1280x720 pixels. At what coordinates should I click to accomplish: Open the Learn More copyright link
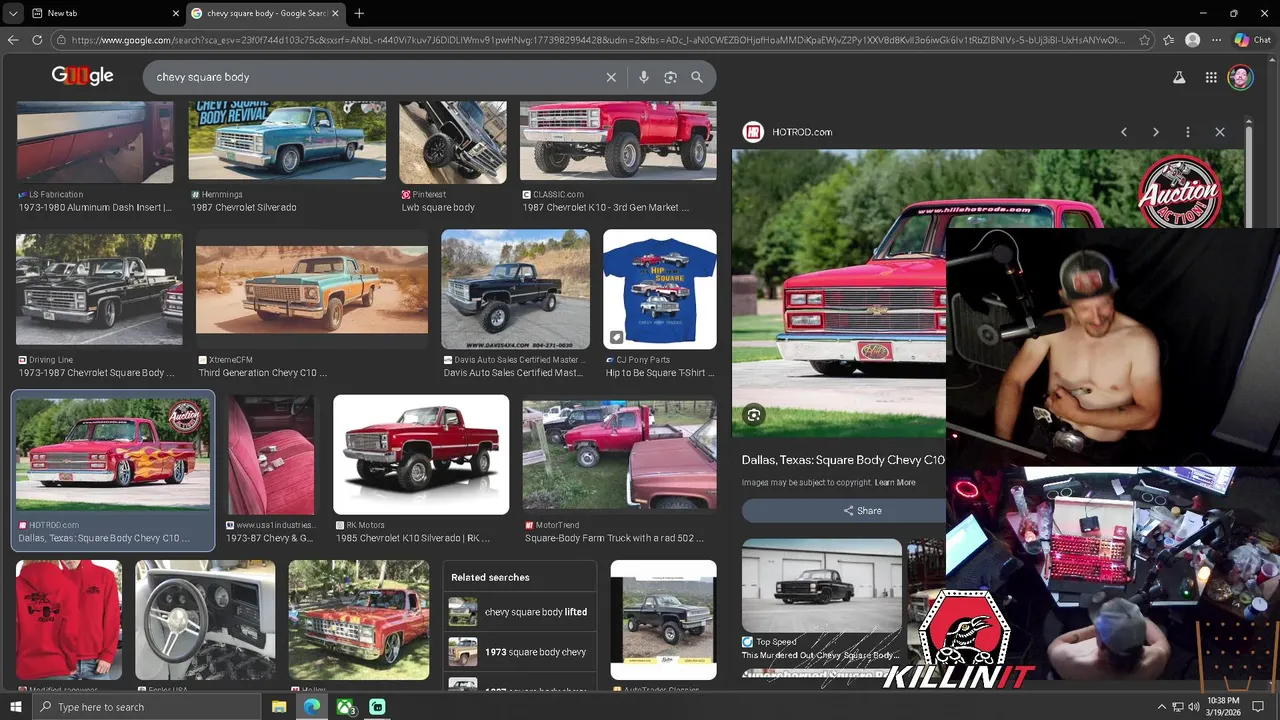pos(895,482)
